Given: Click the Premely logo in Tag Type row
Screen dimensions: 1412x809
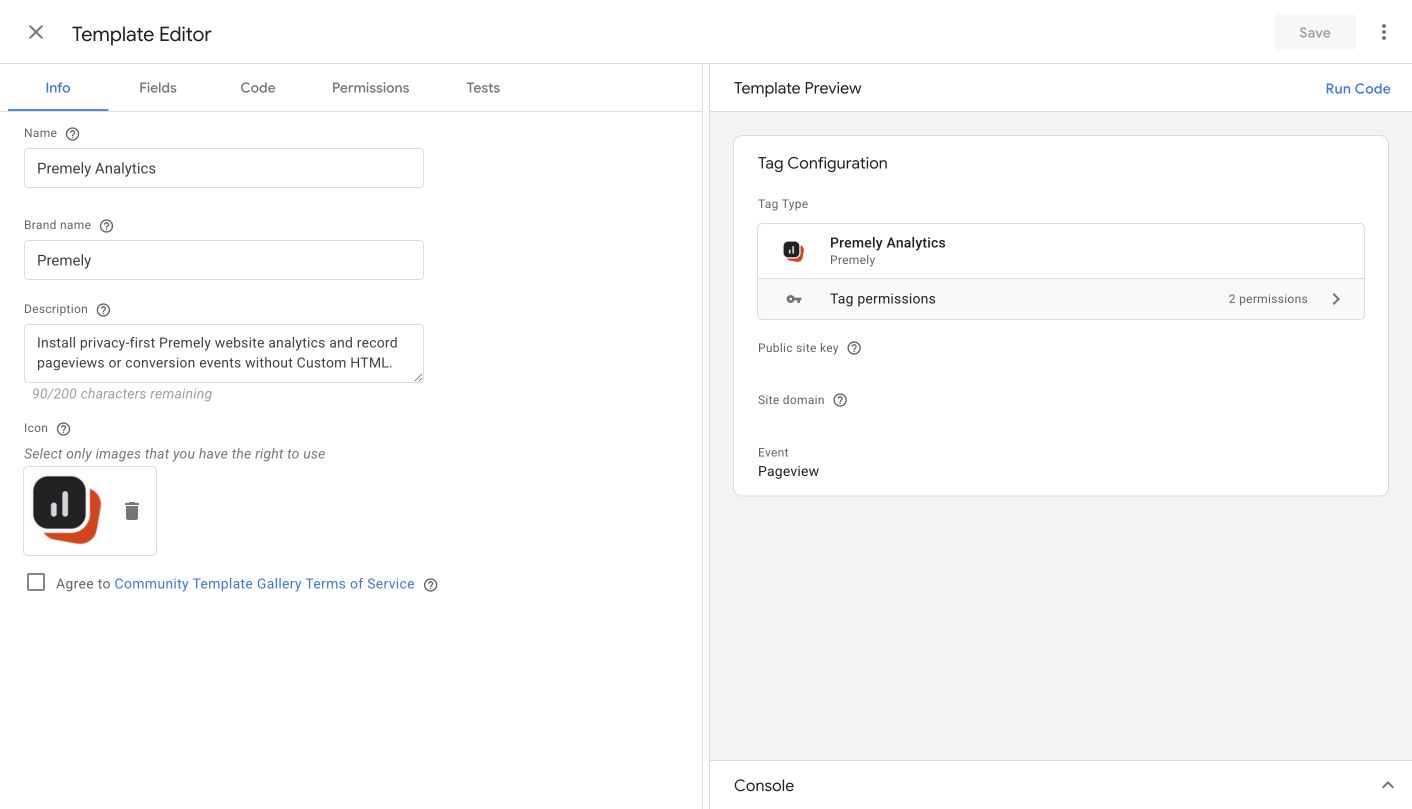Looking at the screenshot, I should (793, 251).
